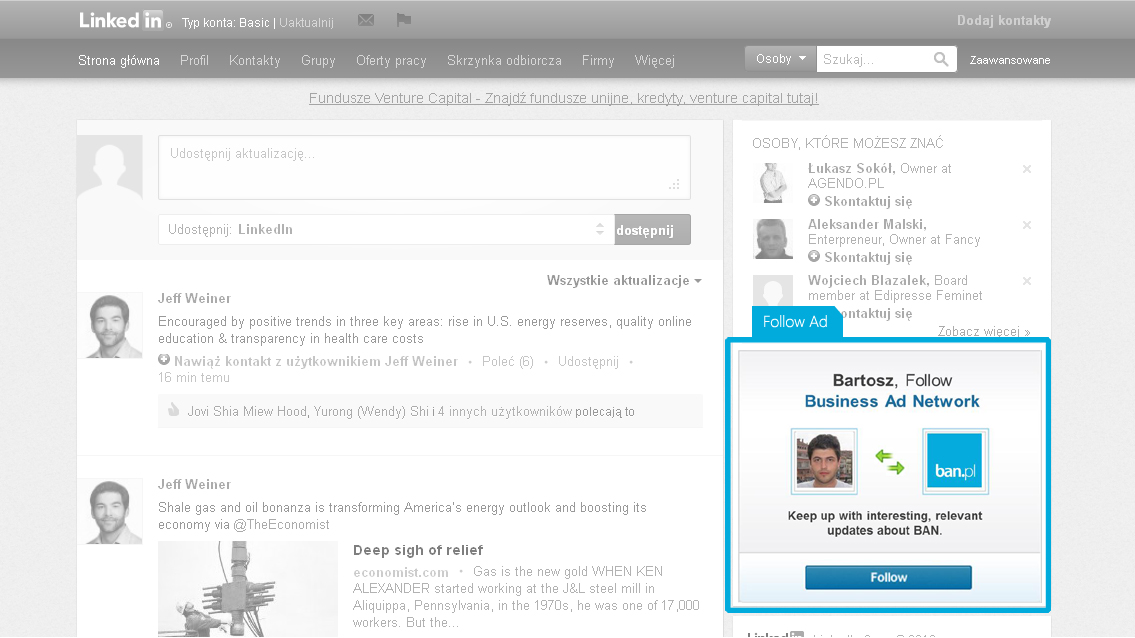
Task: Click the plus icon by Łukasz Sokół's Skontaktuj się
Action: tap(814, 201)
